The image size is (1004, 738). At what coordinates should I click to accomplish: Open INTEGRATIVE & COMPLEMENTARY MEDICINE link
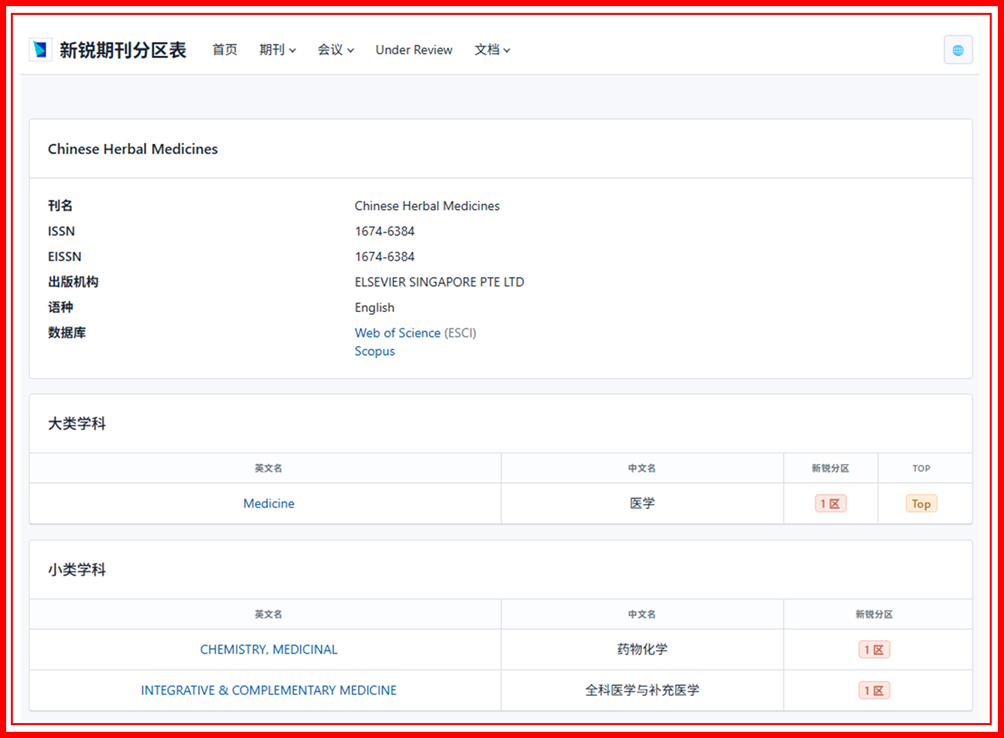[269, 691]
